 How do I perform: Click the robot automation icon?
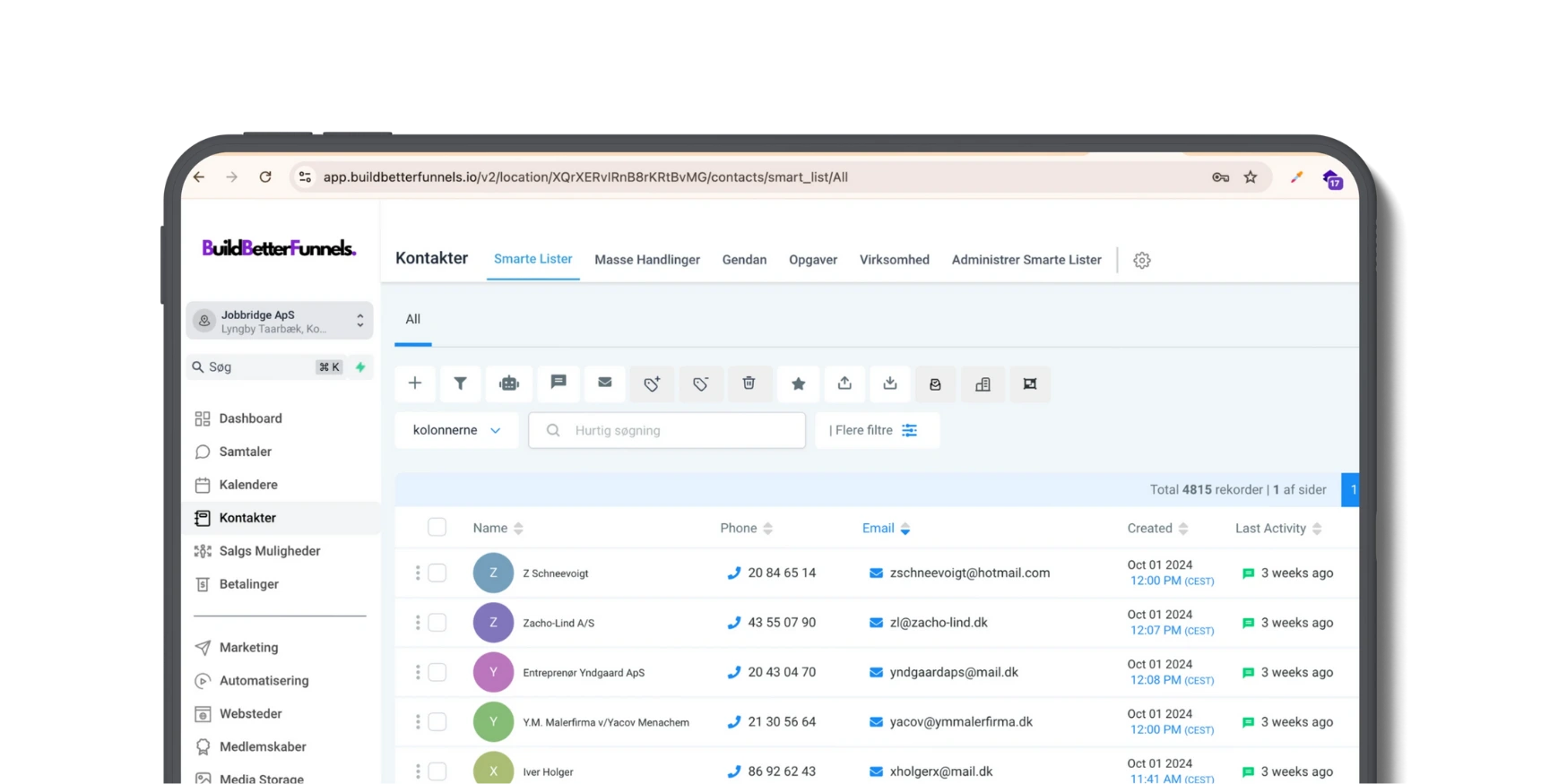509,383
